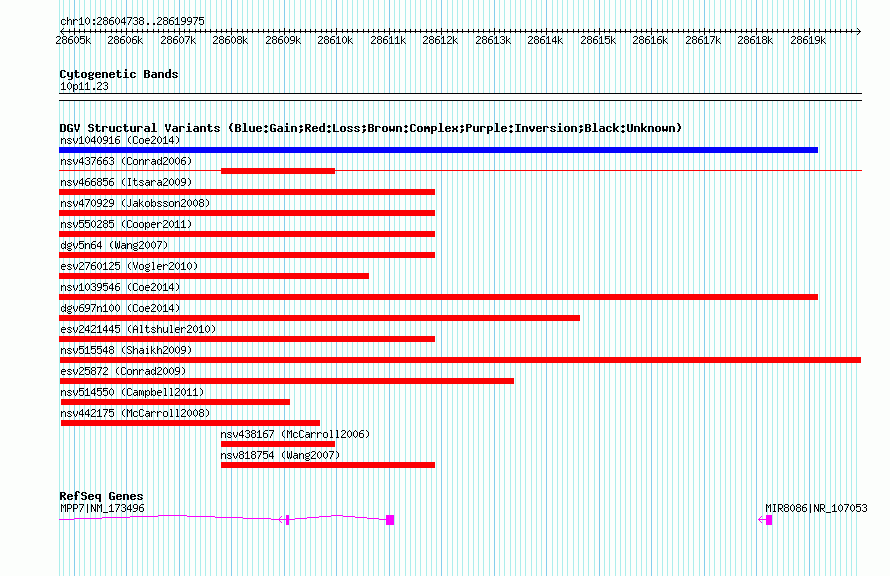Click the 28605k ruler tick label
The image size is (890, 576).
pos(73,40)
